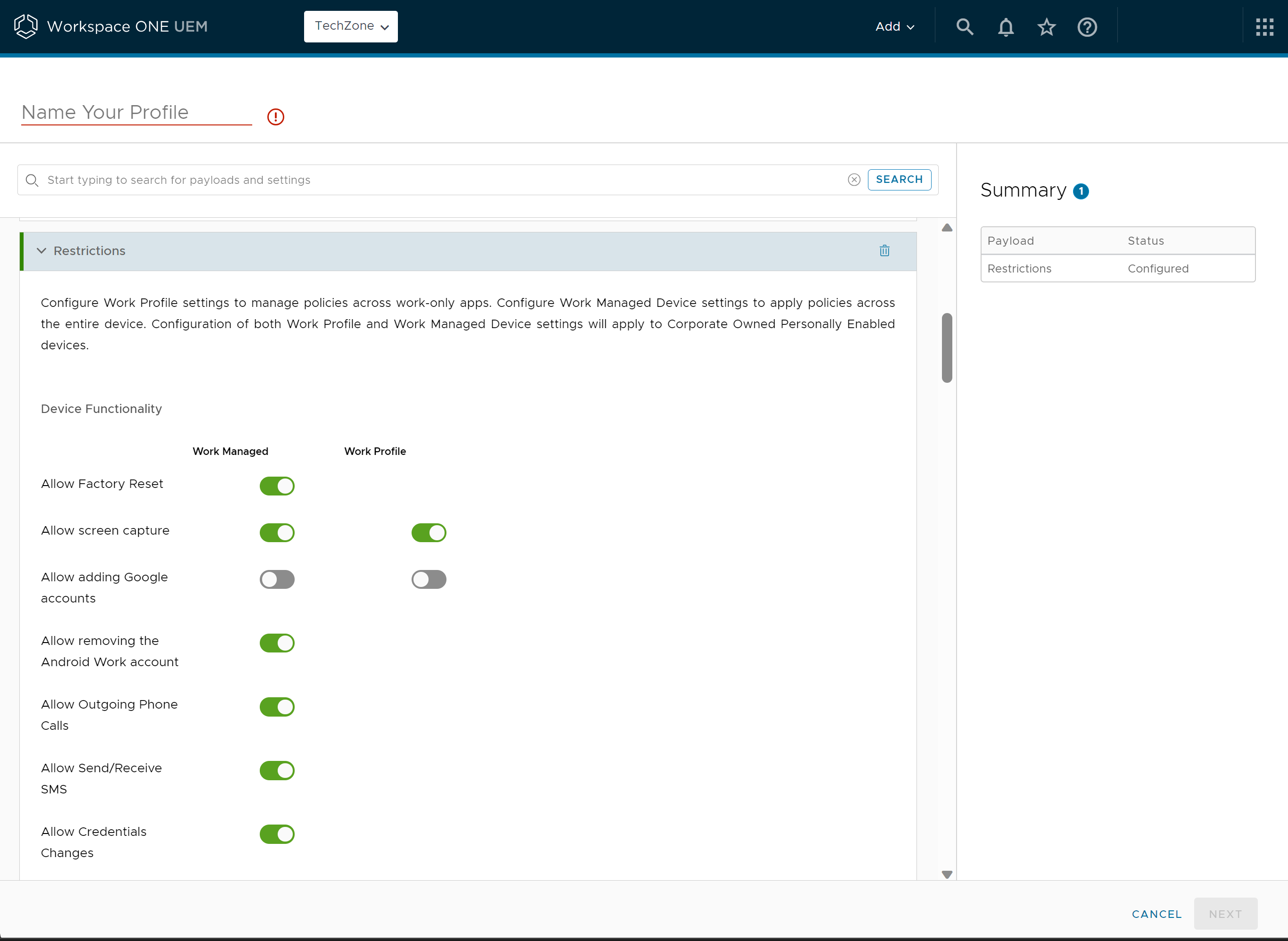Click the Name Your Profile field
The image size is (1288, 941).
point(136,112)
